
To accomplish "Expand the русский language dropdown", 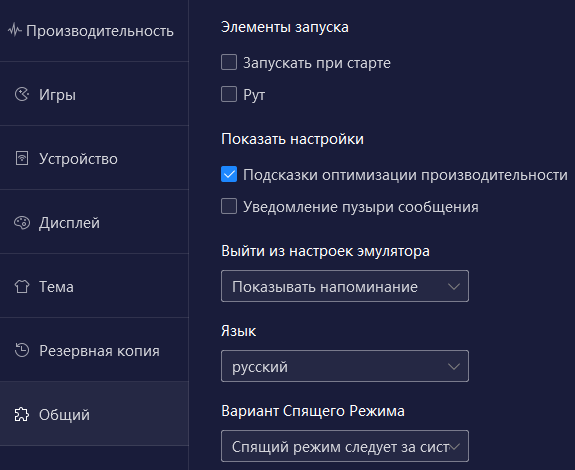I will point(345,366).
